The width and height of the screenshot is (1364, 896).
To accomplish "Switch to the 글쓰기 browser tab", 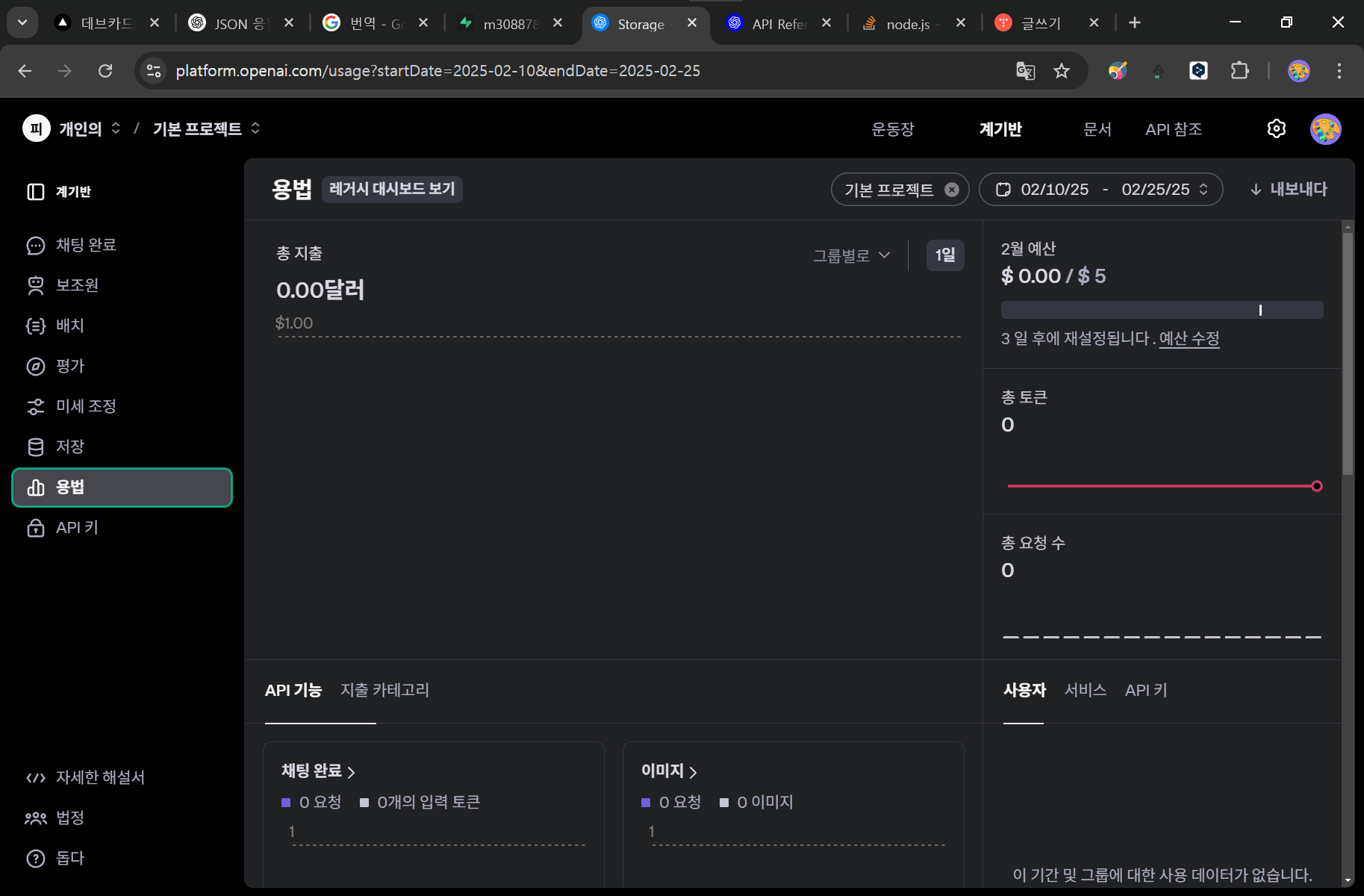I will [x=1047, y=23].
